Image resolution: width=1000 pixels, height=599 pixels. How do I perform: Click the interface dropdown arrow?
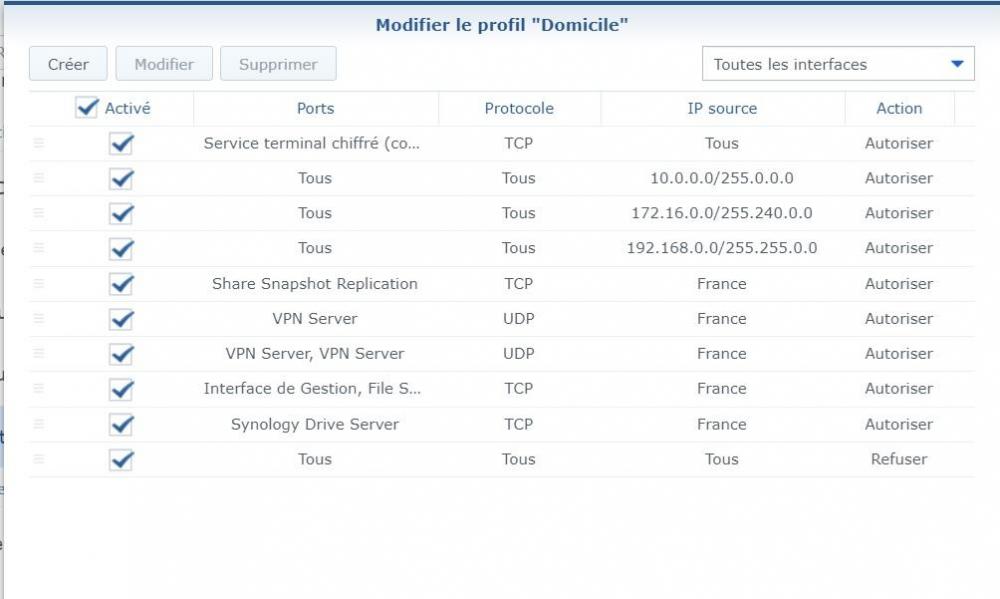pos(956,64)
